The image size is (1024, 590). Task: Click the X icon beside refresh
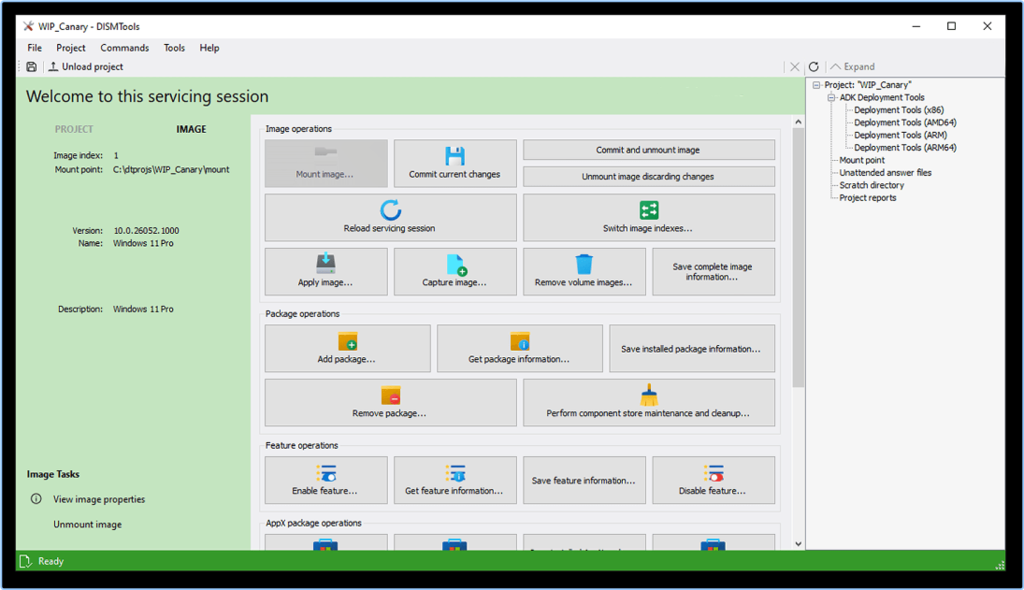pyautogui.click(x=794, y=67)
